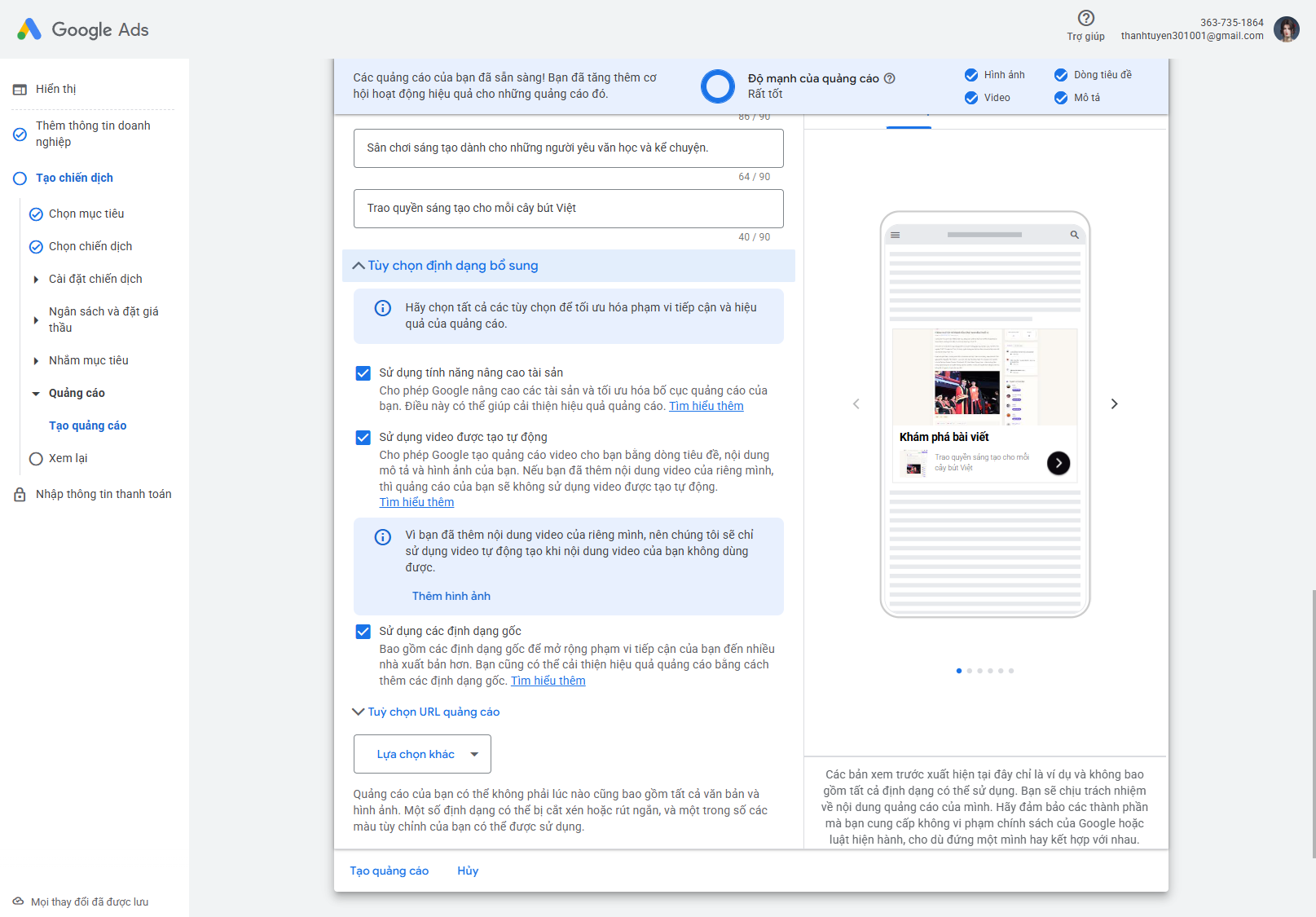
Task: Click the menu icon in phone preview
Action: [896, 235]
